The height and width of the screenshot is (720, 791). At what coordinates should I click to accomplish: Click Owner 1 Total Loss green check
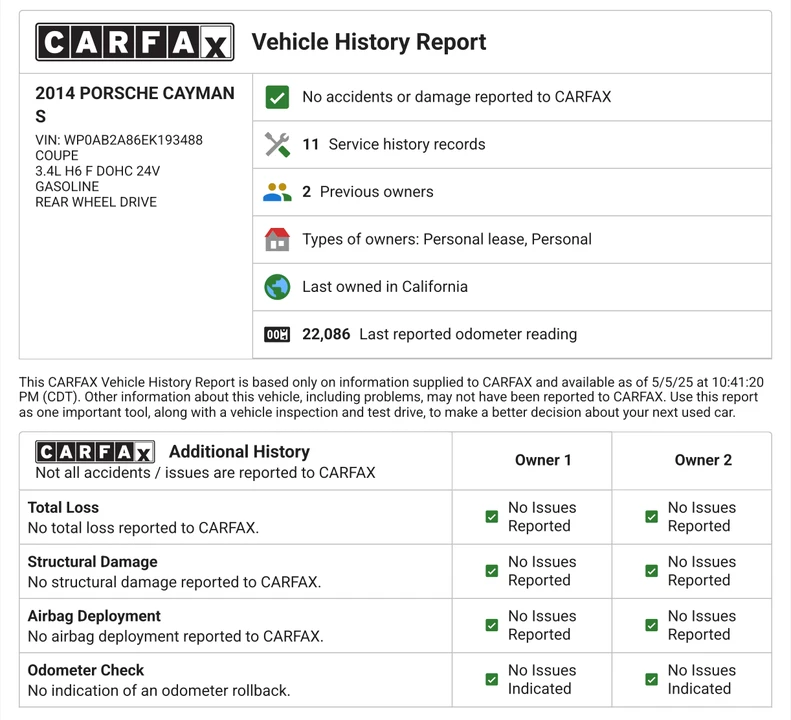coord(491,517)
